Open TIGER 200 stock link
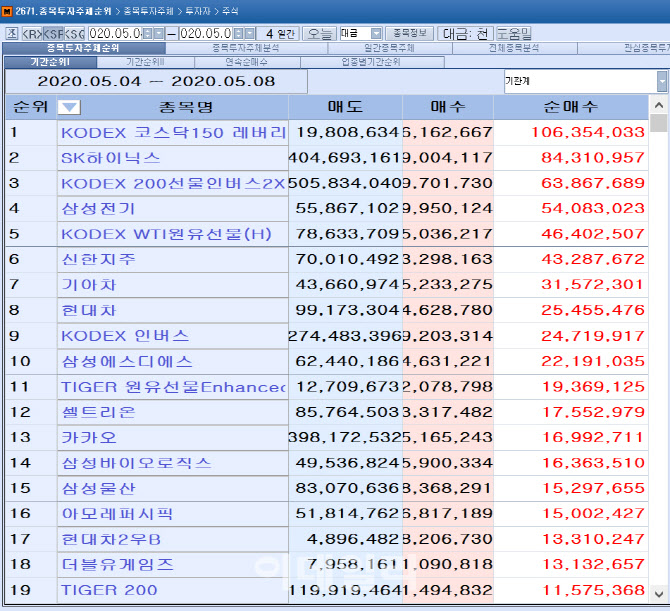The height and width of the screenshot is (611, 670). [x=109, y=590]
